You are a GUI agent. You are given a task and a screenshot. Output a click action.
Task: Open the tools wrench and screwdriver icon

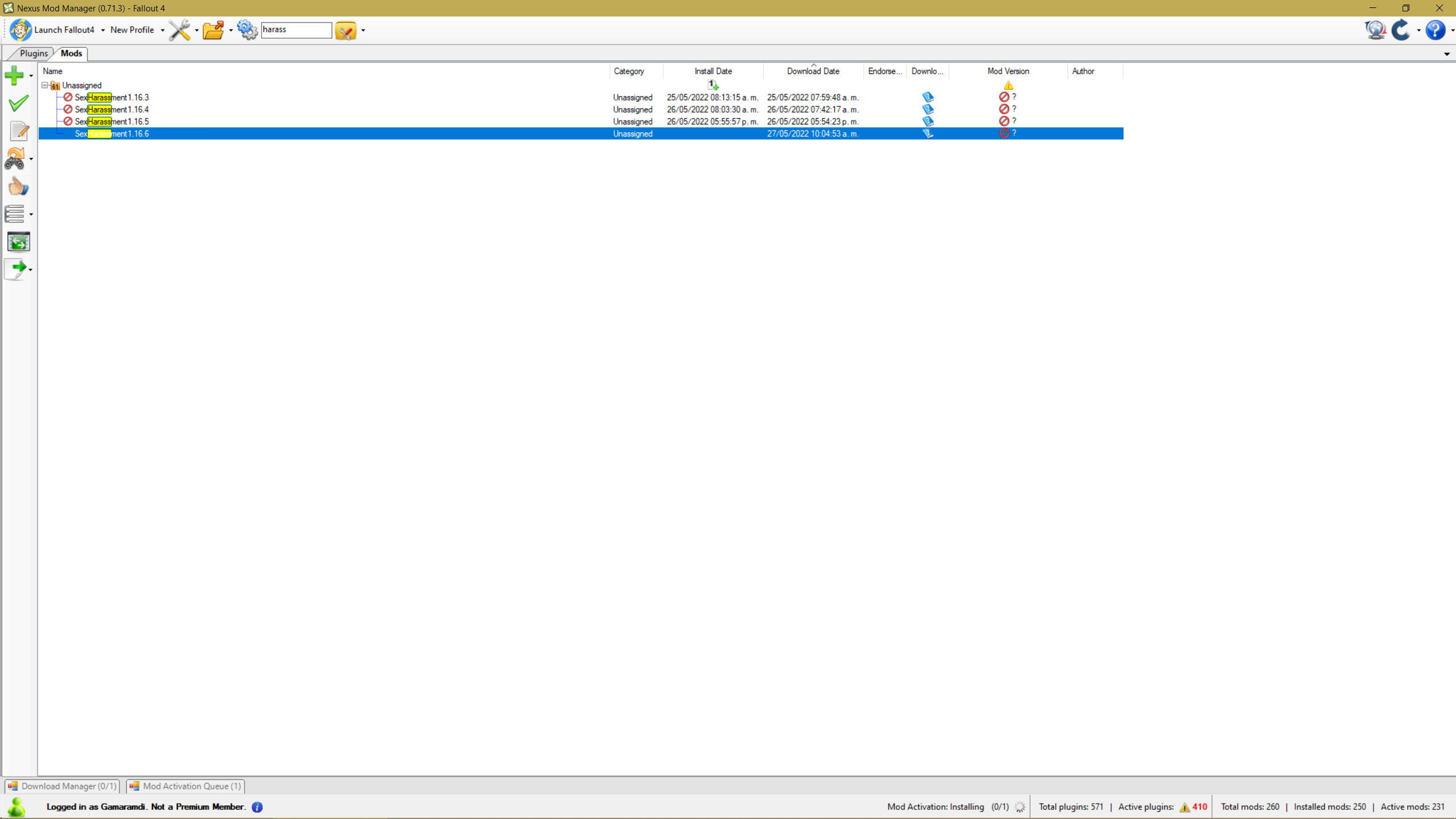[179, 30]
